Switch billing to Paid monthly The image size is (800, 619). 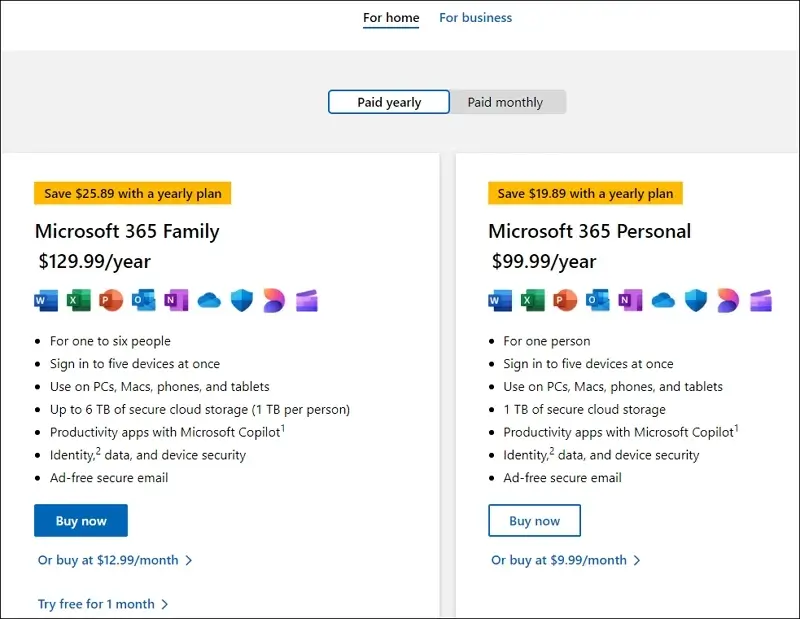pos(506,102)
